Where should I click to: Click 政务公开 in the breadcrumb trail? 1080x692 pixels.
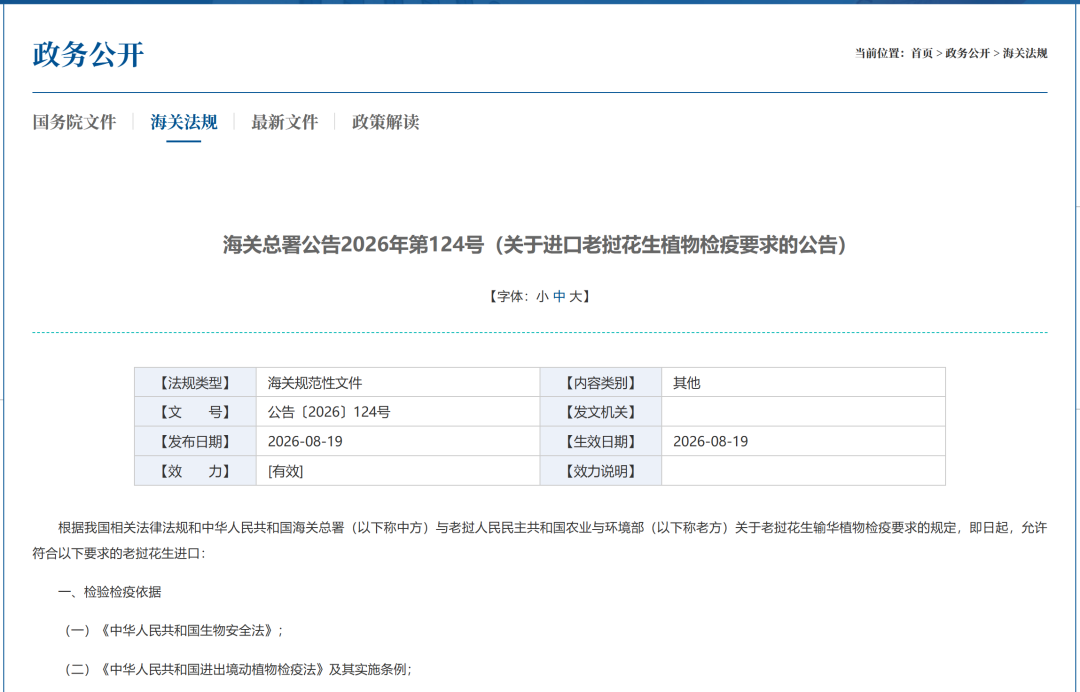tap(967, 53)
